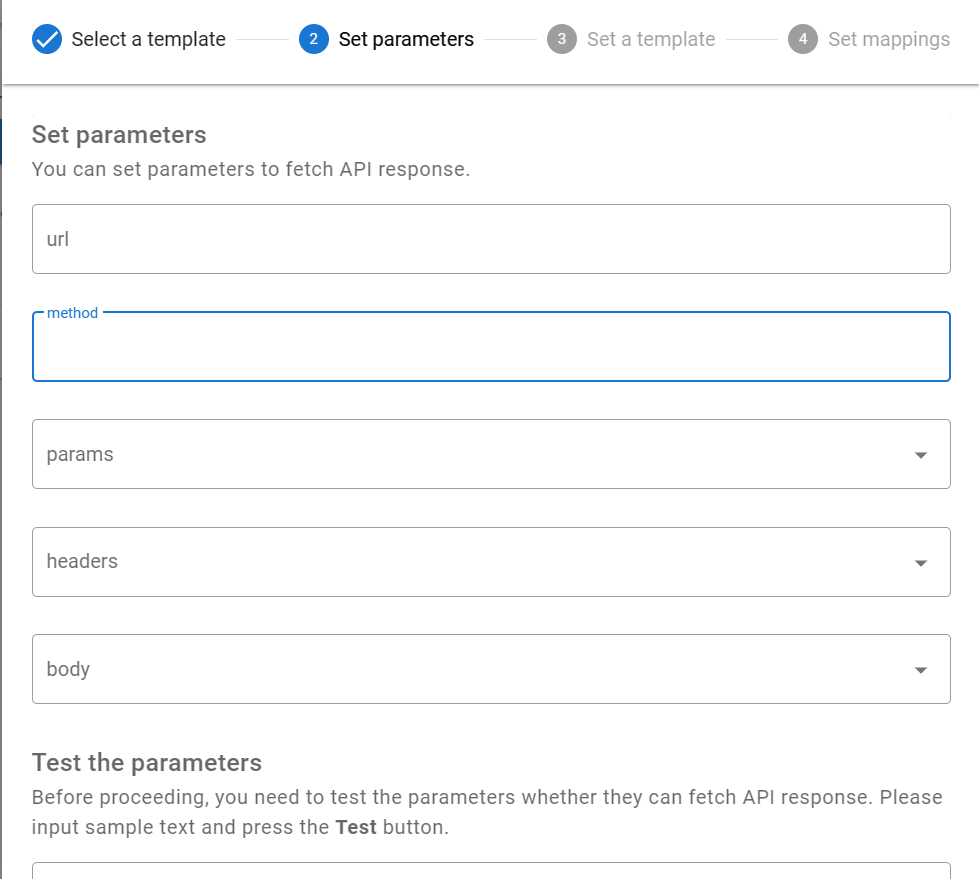Return to the Select a template step

[x=148, y=39]
